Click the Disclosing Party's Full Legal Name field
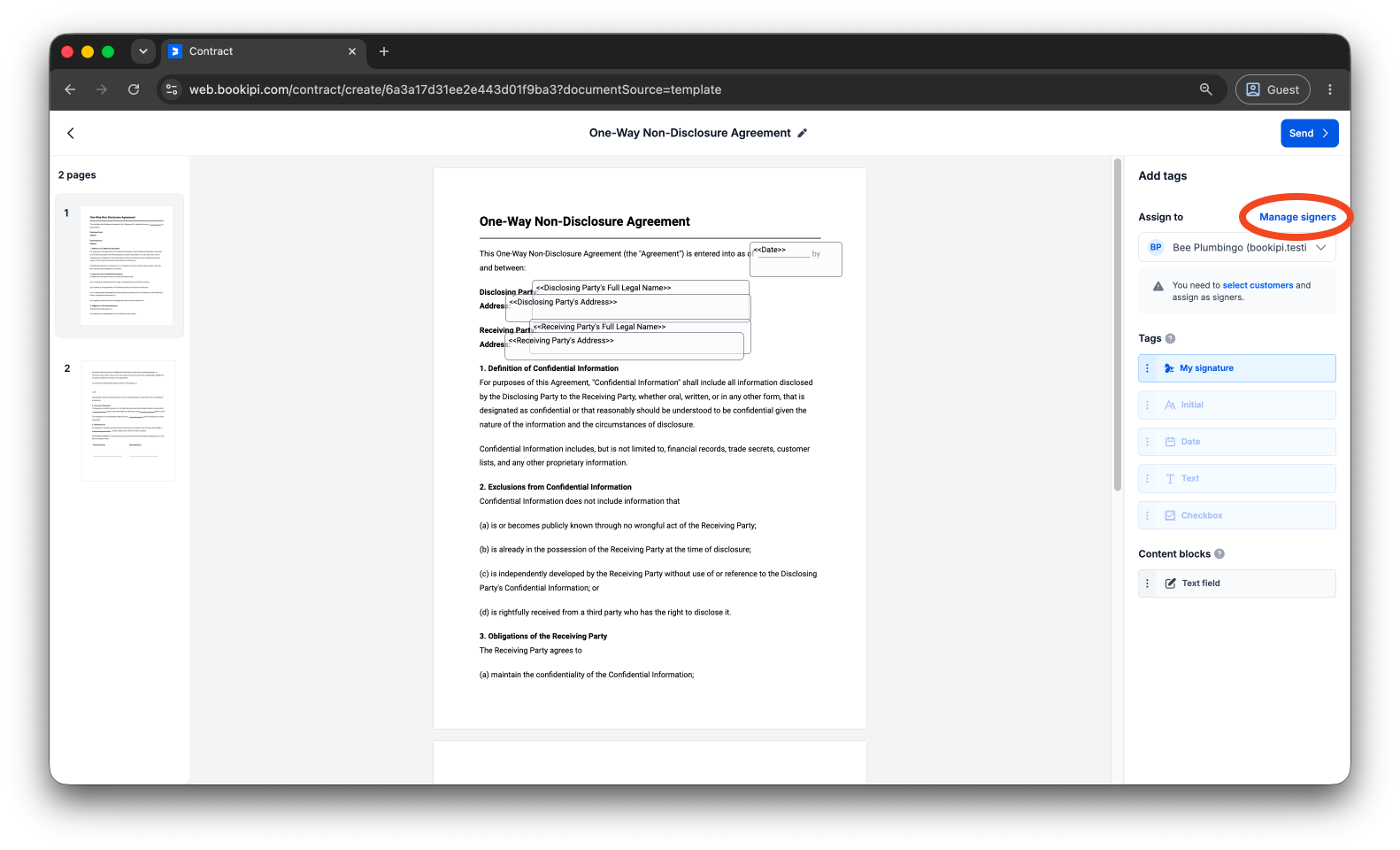The image size is (1400, 850). (639, 288)
